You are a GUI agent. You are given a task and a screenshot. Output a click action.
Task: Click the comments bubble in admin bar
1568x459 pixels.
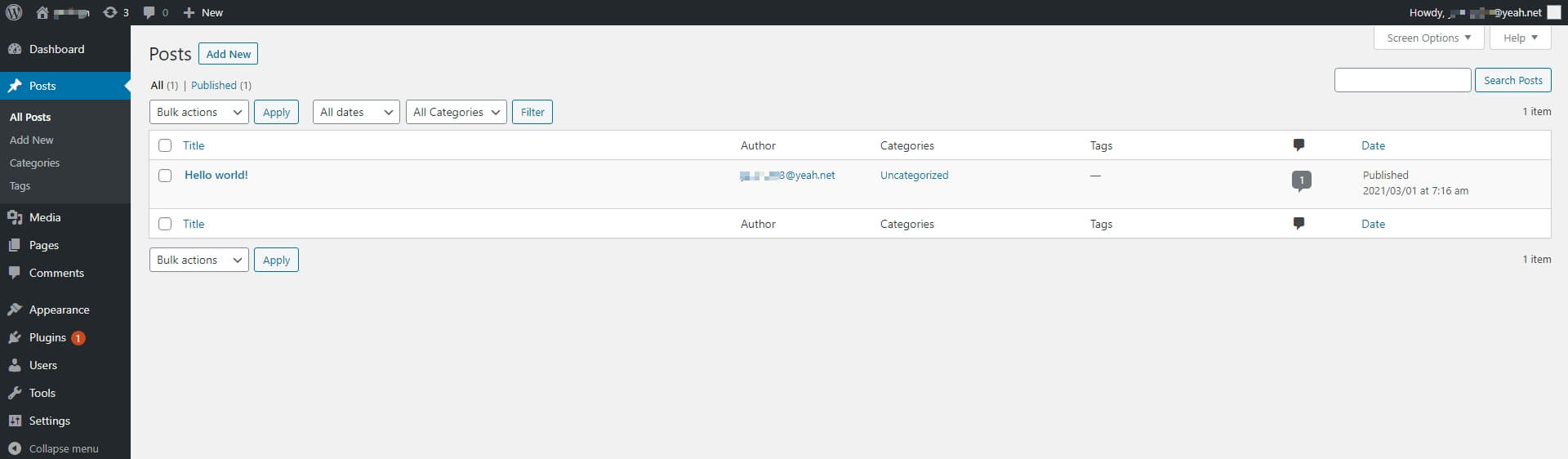coord(149,12)
